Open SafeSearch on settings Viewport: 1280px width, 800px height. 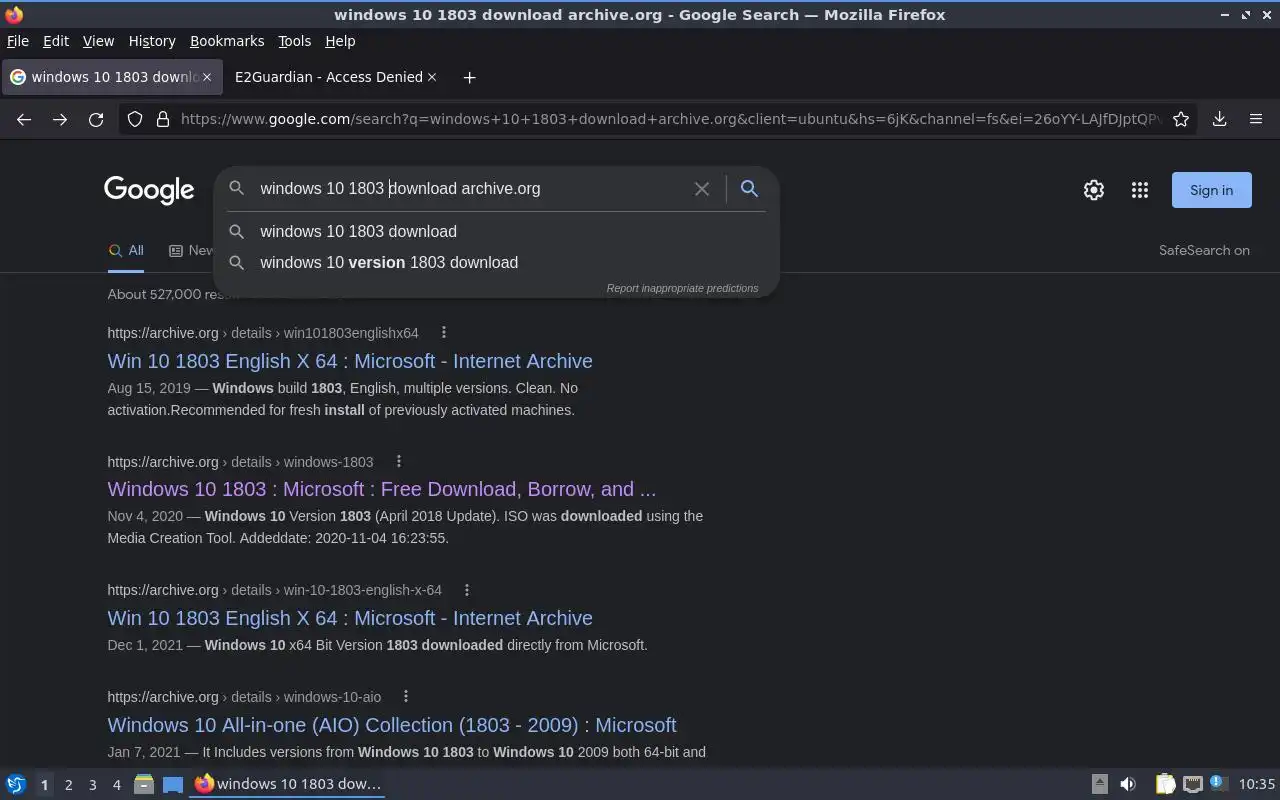[x=1204, y=250]
